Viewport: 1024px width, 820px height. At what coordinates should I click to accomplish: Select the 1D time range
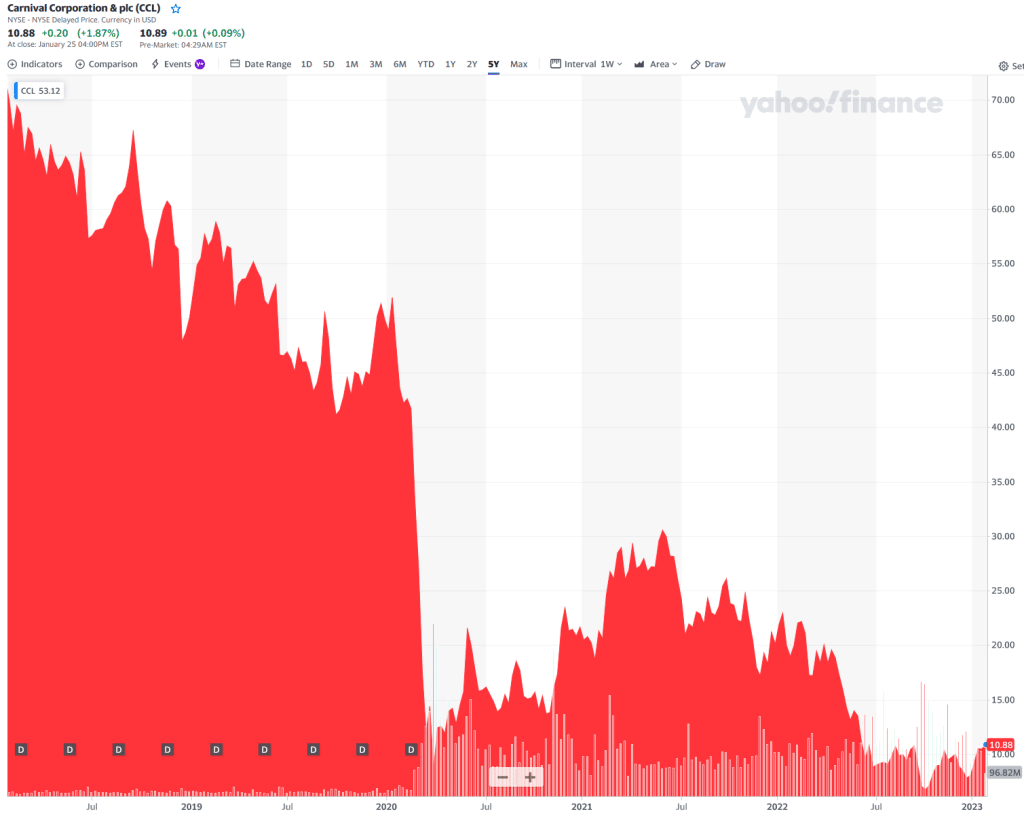pos(306,64)
